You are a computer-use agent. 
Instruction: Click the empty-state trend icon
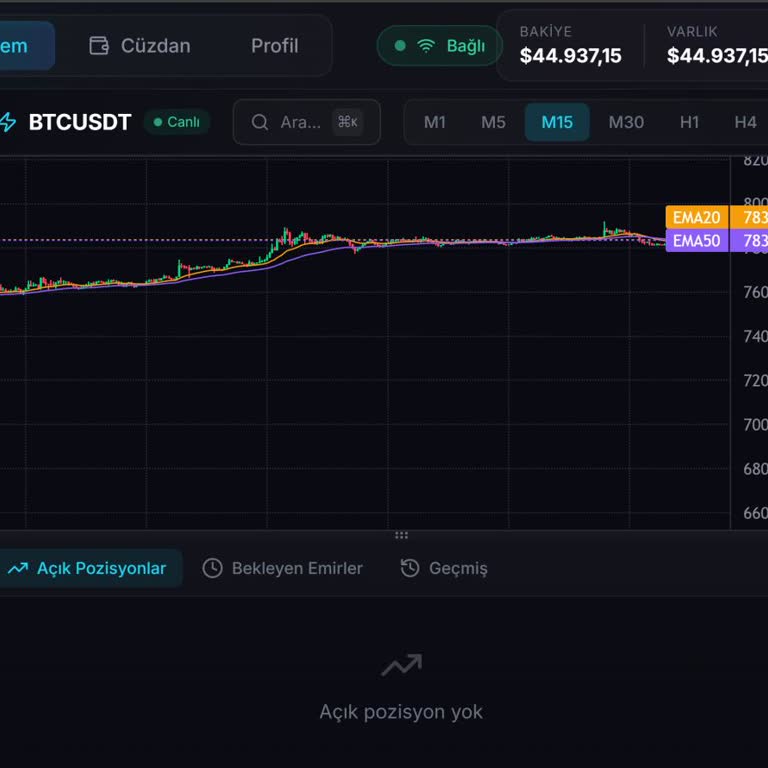coord(401,665)
